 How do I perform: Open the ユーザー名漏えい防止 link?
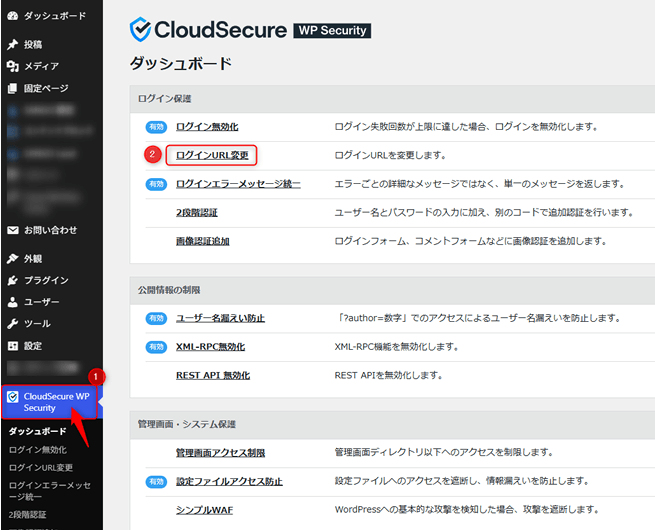(221, 319)
